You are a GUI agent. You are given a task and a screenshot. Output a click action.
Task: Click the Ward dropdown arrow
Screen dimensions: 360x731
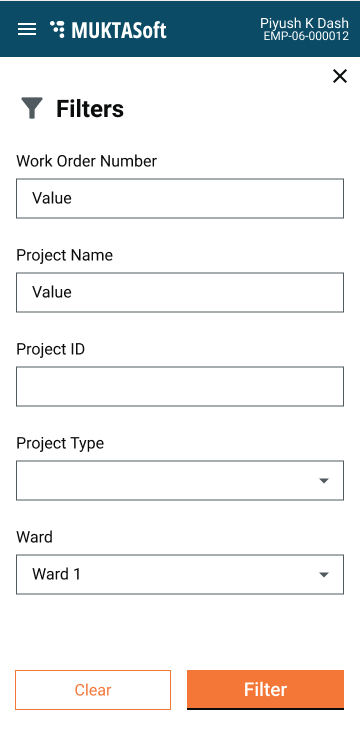[324, 575]
